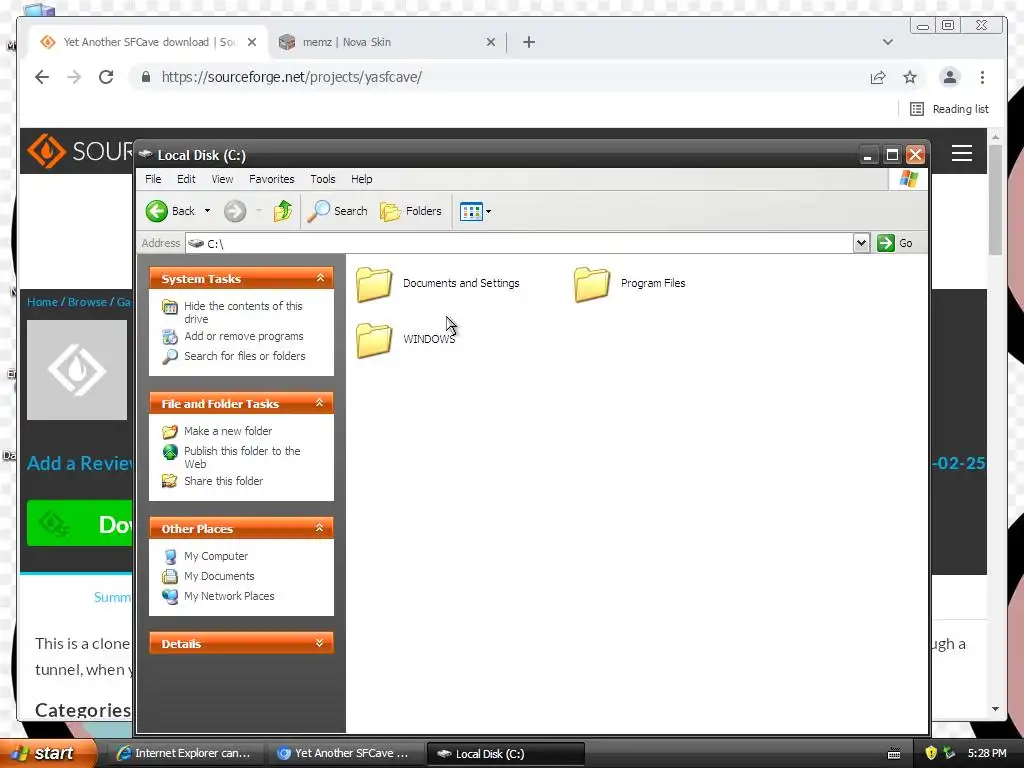Open the Search pane in Explorer

(x=338, y=211)
